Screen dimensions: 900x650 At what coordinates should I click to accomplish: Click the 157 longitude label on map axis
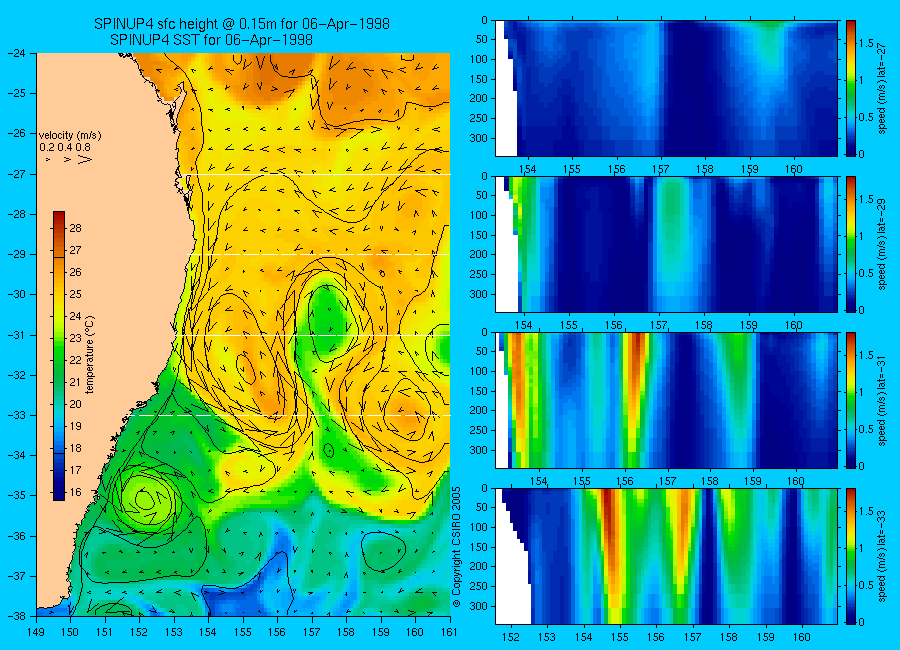312,632
